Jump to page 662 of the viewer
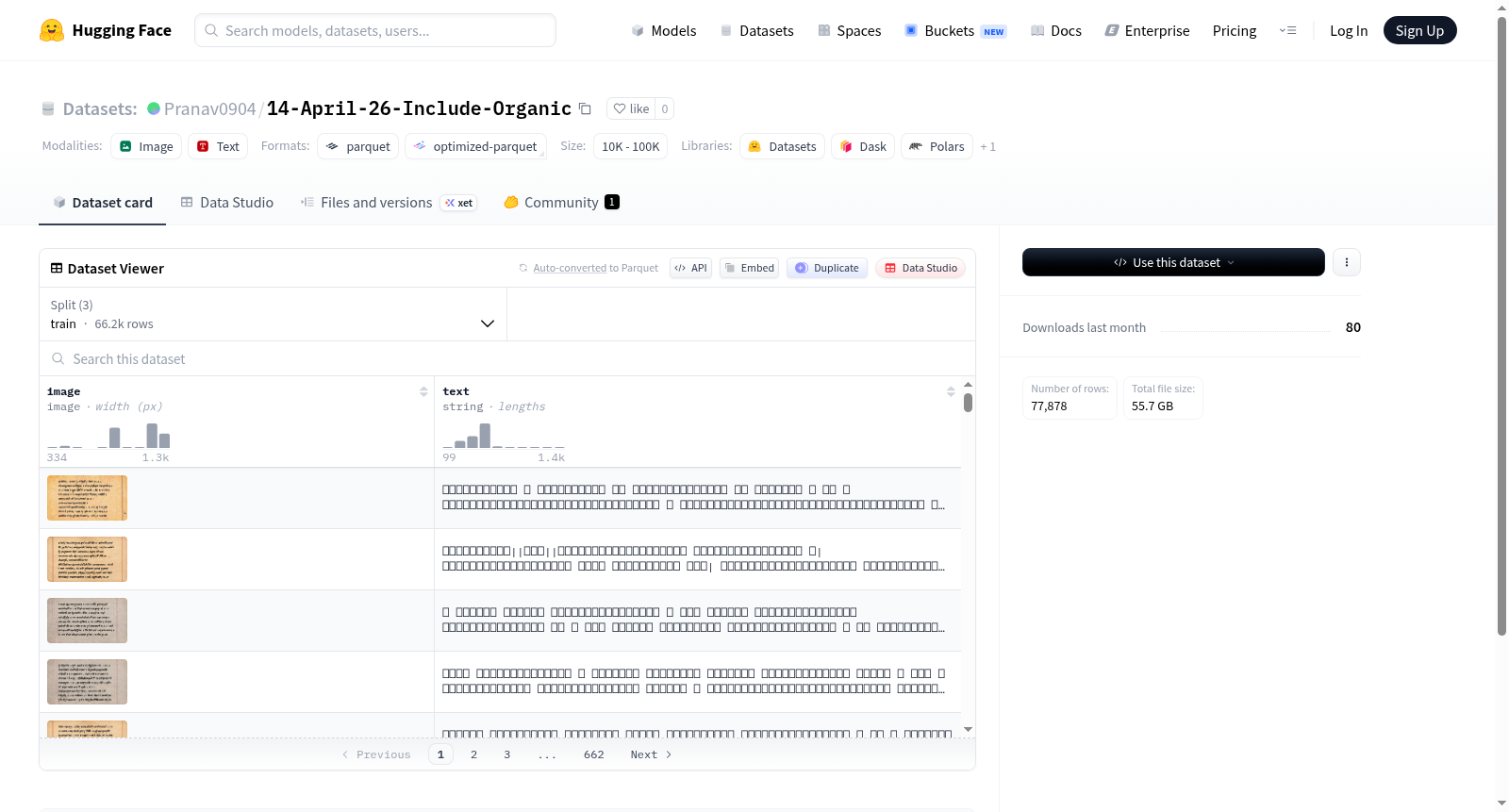Viewport: 1509px width, 812px height. click(x=593, y=754)
